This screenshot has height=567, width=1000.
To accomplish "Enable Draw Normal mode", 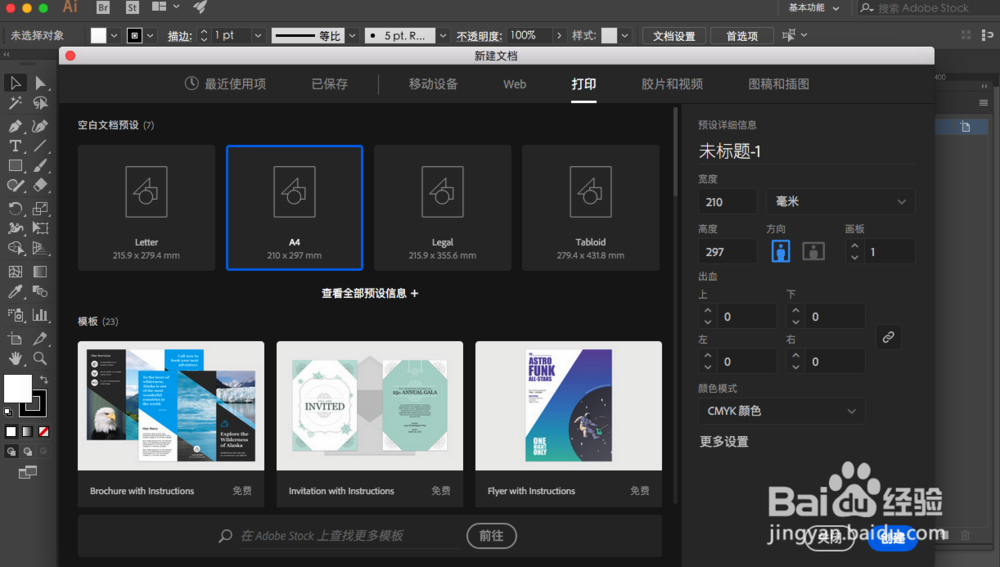I will click(x=11, y=452).
